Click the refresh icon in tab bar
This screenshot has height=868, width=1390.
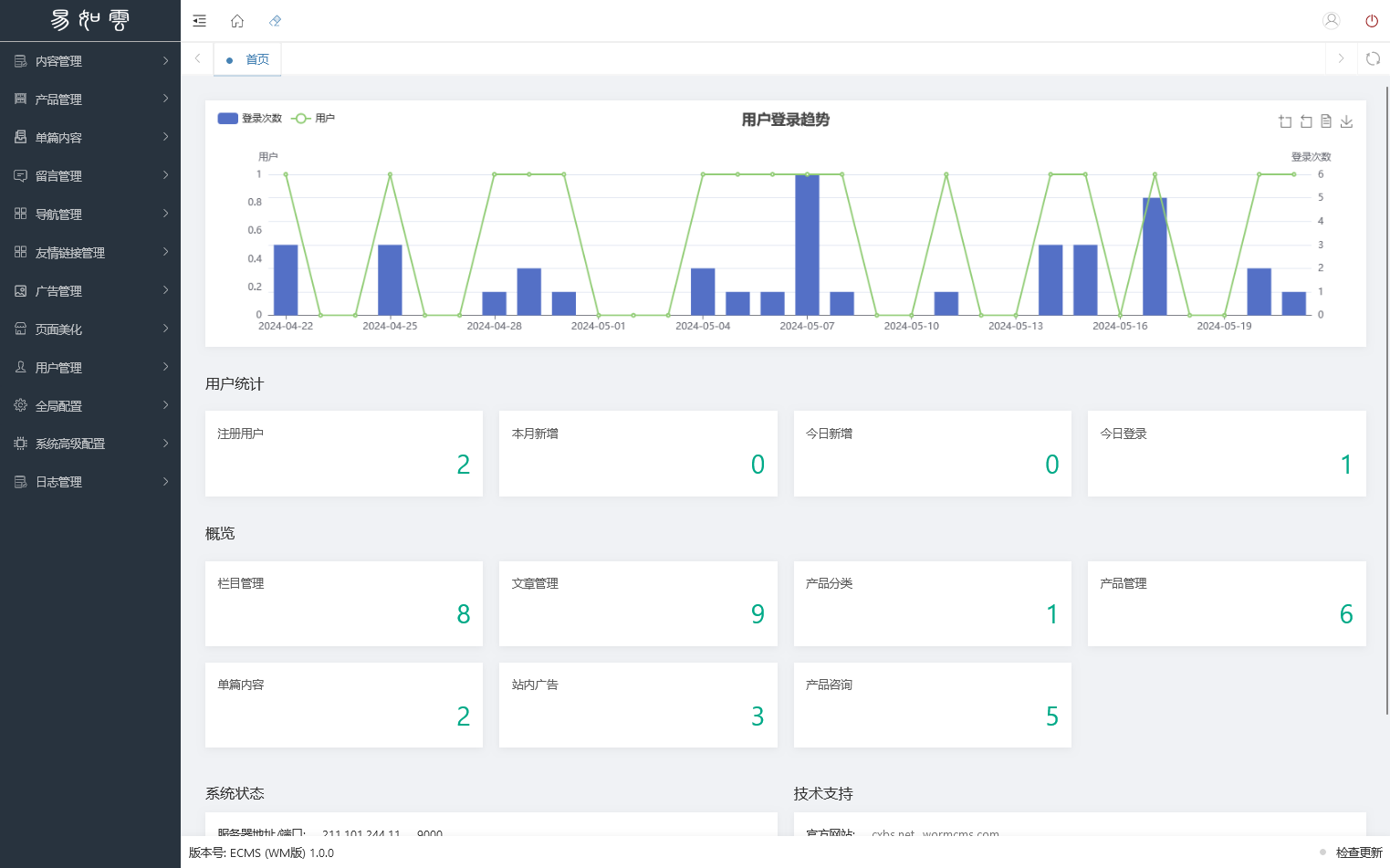[x=1373, y=58]
